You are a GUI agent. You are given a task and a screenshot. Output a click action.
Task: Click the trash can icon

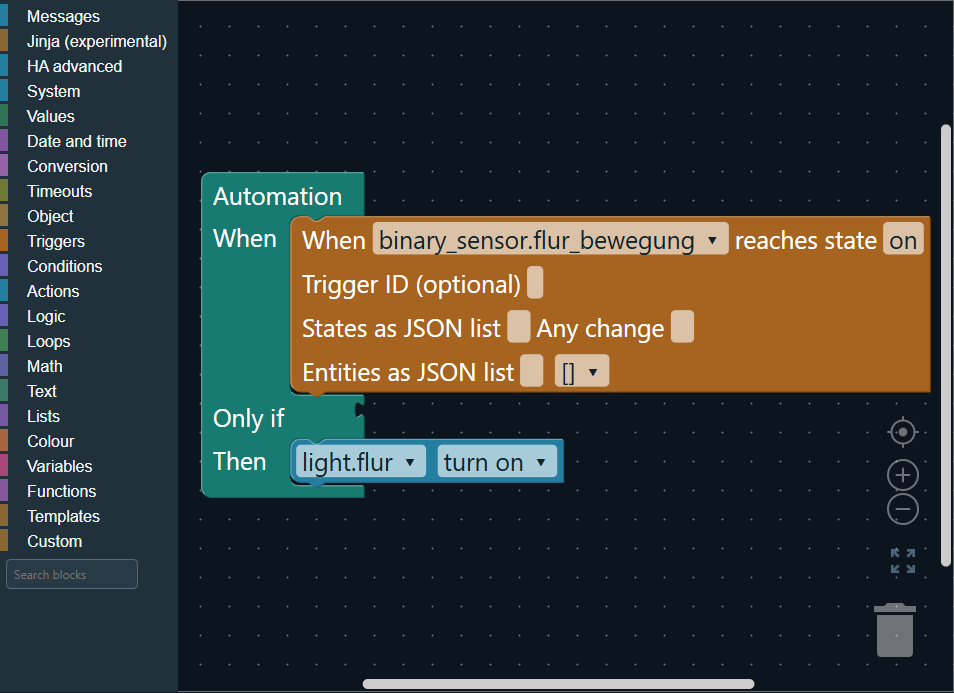(895, 630)
